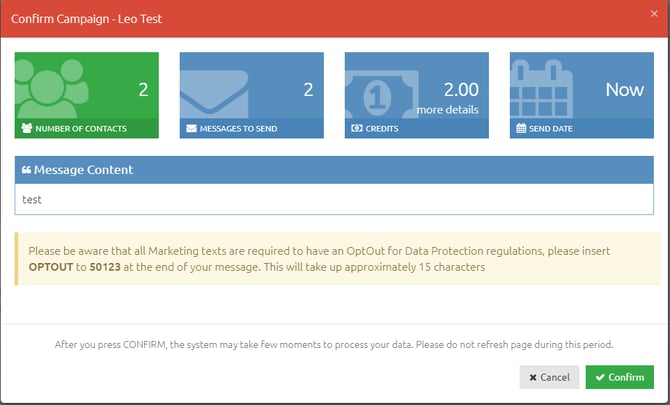Open the more details credits link
The image size is (670, 405).
point(447,109)
